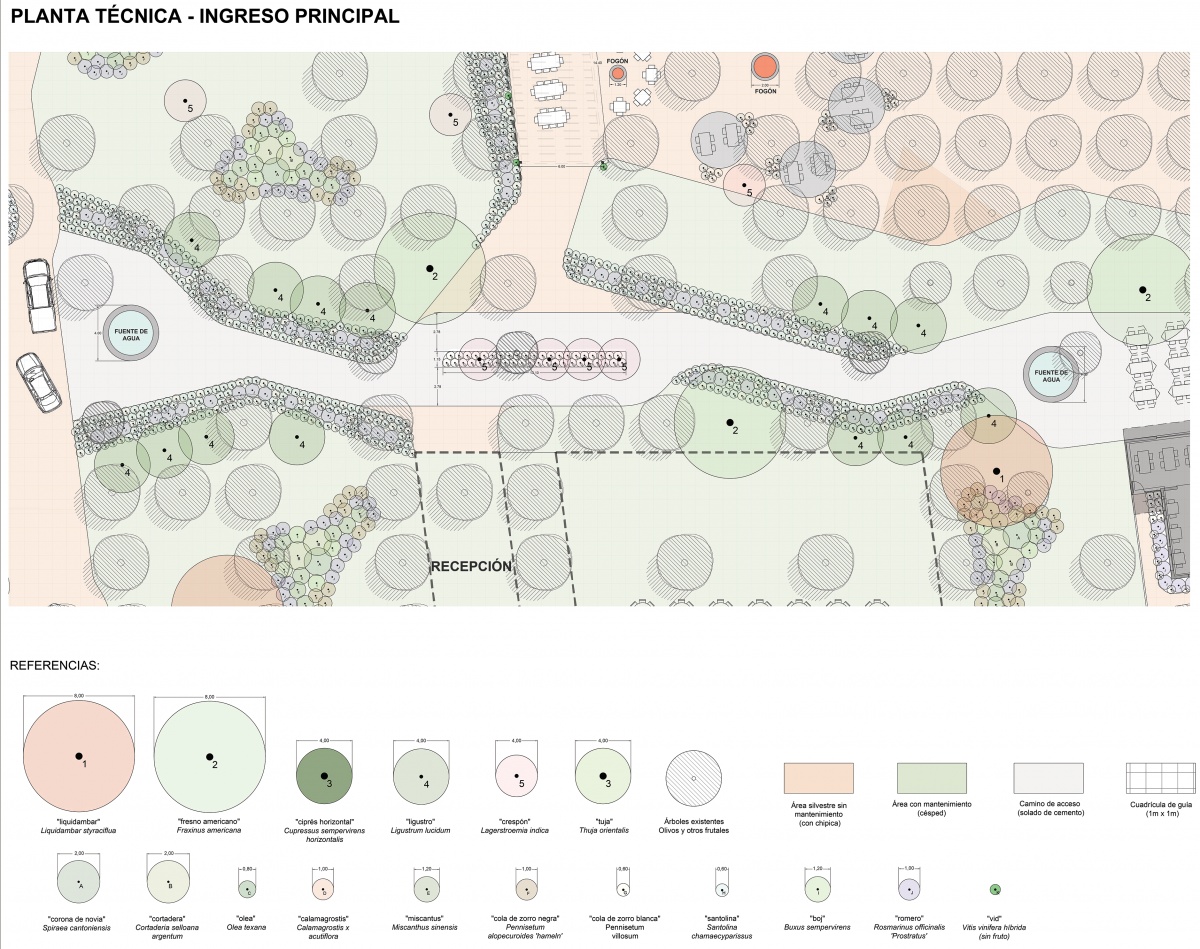
Task: Click the camino de acceso gray swatch
Action: click(1049, 777)
